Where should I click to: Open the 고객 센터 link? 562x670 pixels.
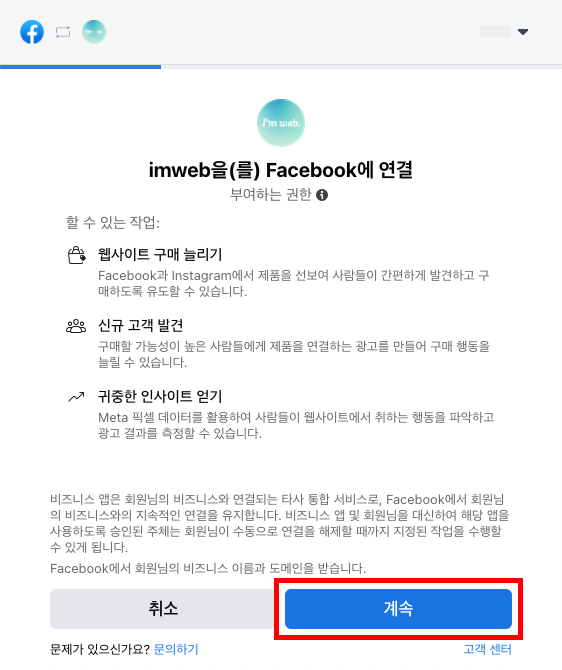[x=488, y=649]
